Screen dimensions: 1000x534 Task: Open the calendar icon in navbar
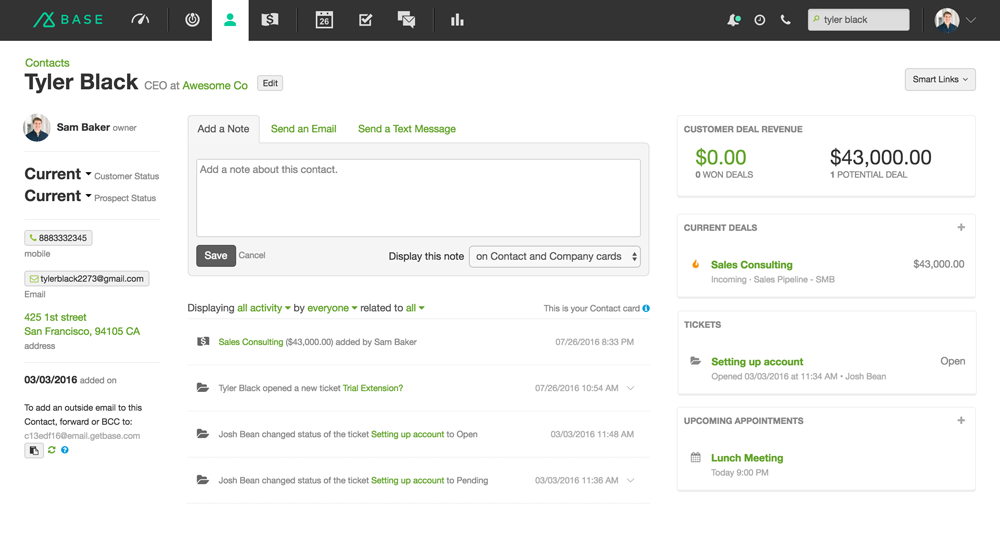324,20
